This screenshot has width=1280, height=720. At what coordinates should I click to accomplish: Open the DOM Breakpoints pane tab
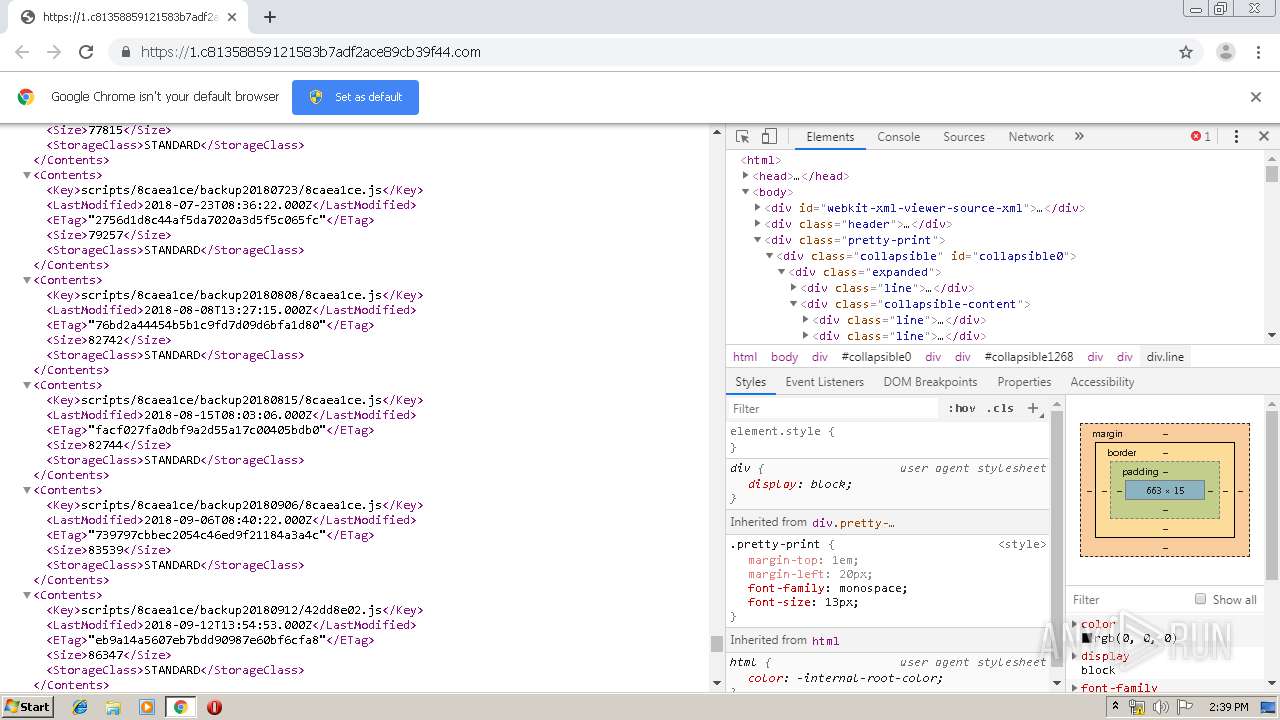pos(930,382)
